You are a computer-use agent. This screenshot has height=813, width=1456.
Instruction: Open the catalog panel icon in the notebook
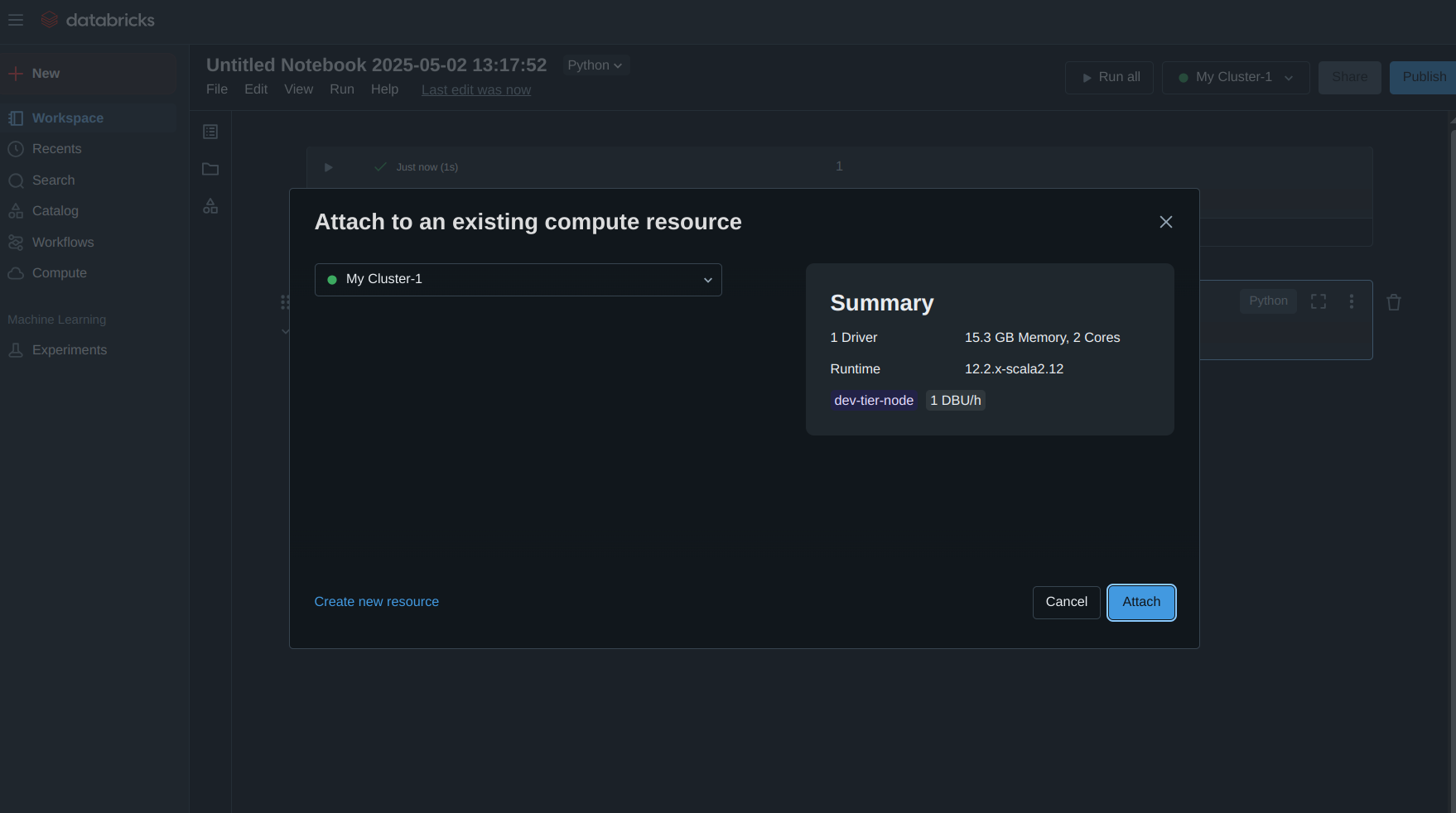coord(210,206)
